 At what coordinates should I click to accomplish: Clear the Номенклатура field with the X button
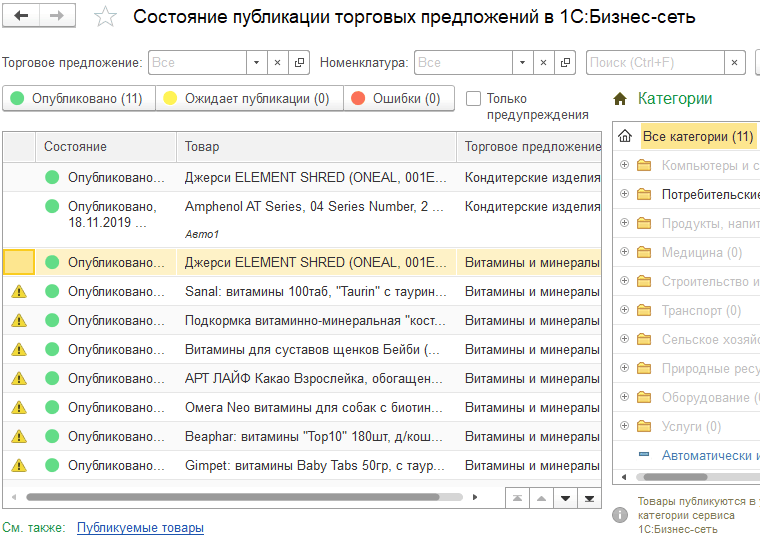545,63
